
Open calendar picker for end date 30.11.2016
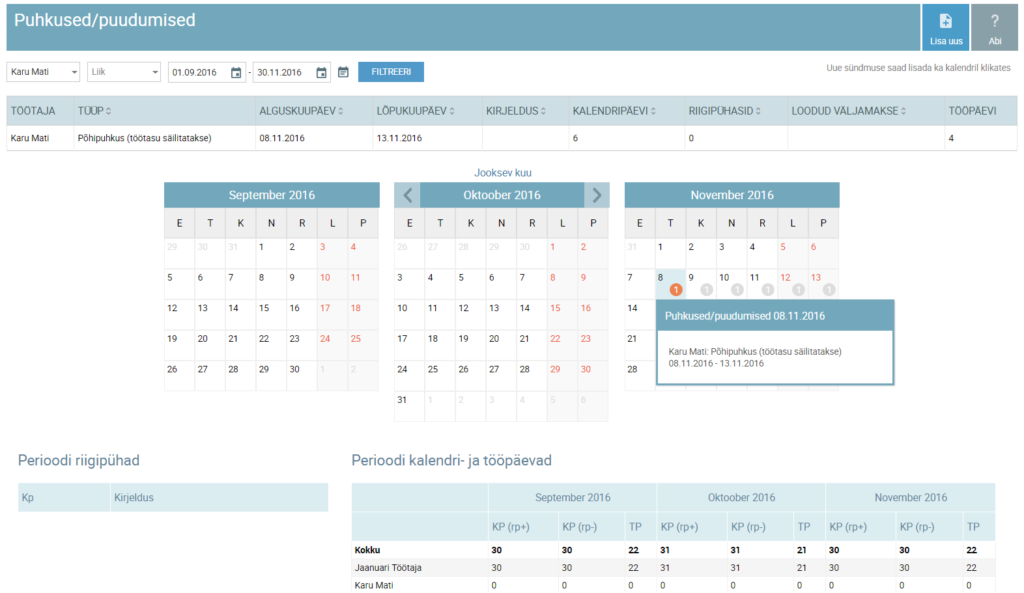click(321, 72)
